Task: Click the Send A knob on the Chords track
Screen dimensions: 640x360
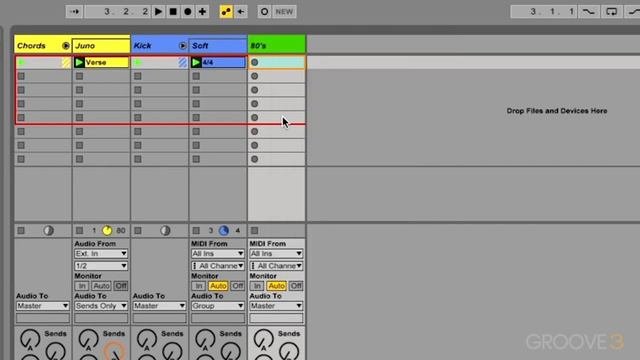Action: 30,340
